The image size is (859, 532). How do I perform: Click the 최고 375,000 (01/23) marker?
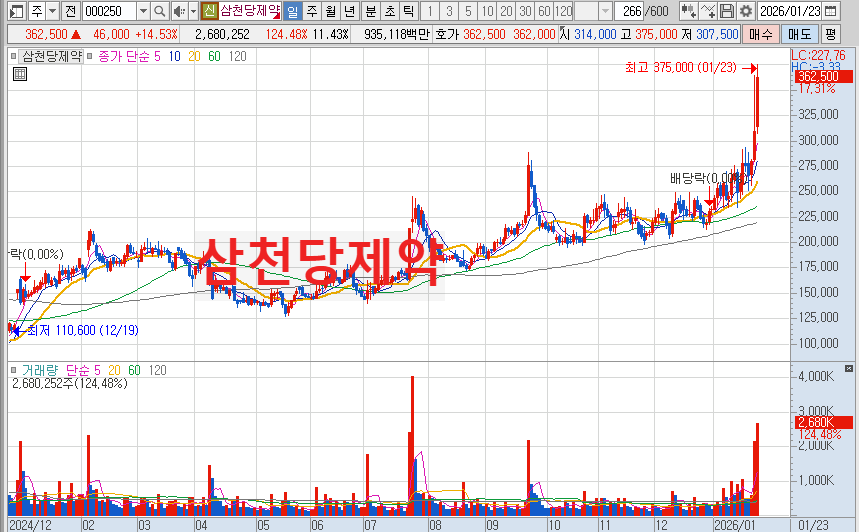[x=680, y=67]
